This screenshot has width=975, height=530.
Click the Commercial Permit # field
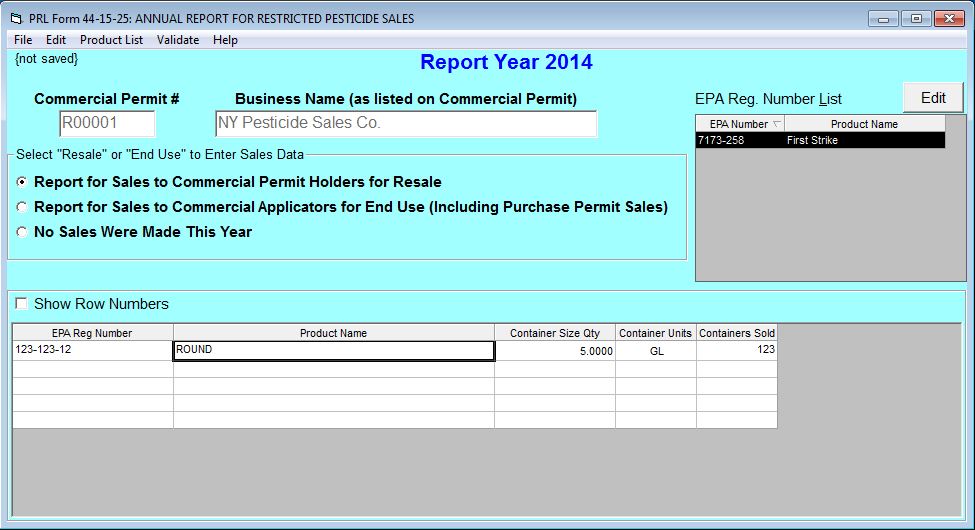click(x=107, y=124)
